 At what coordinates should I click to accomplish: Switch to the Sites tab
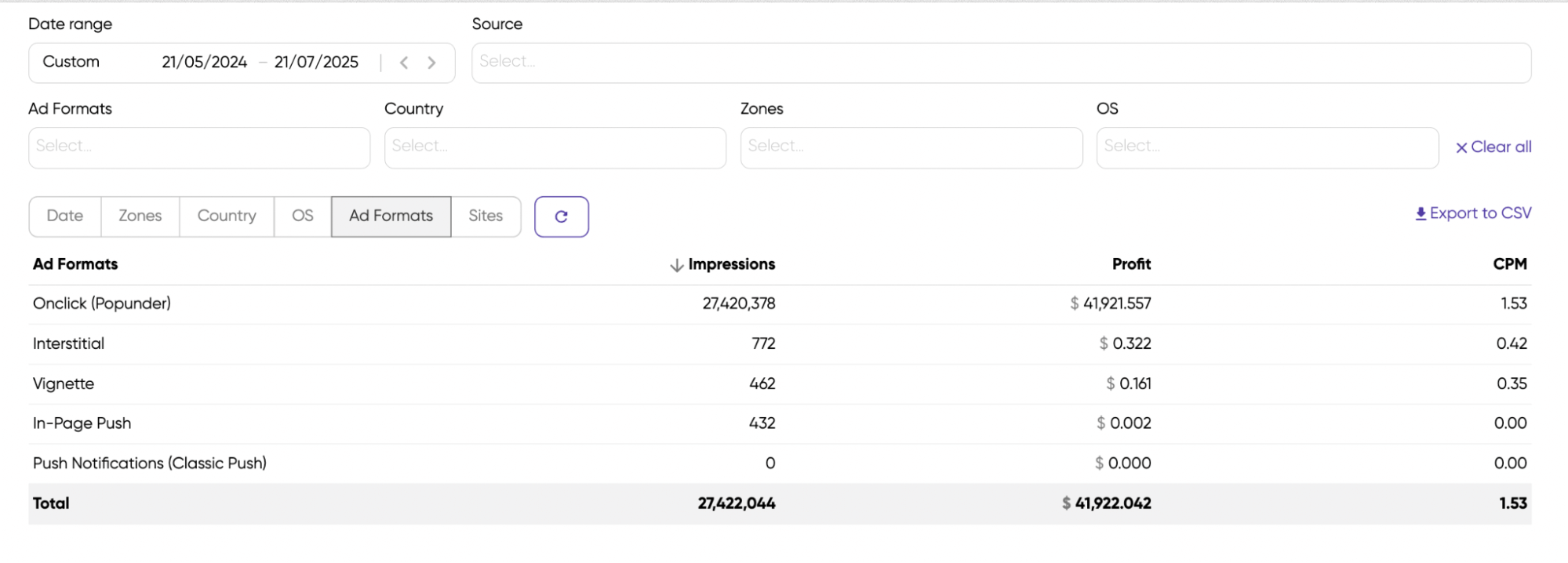tap(486, 216)
